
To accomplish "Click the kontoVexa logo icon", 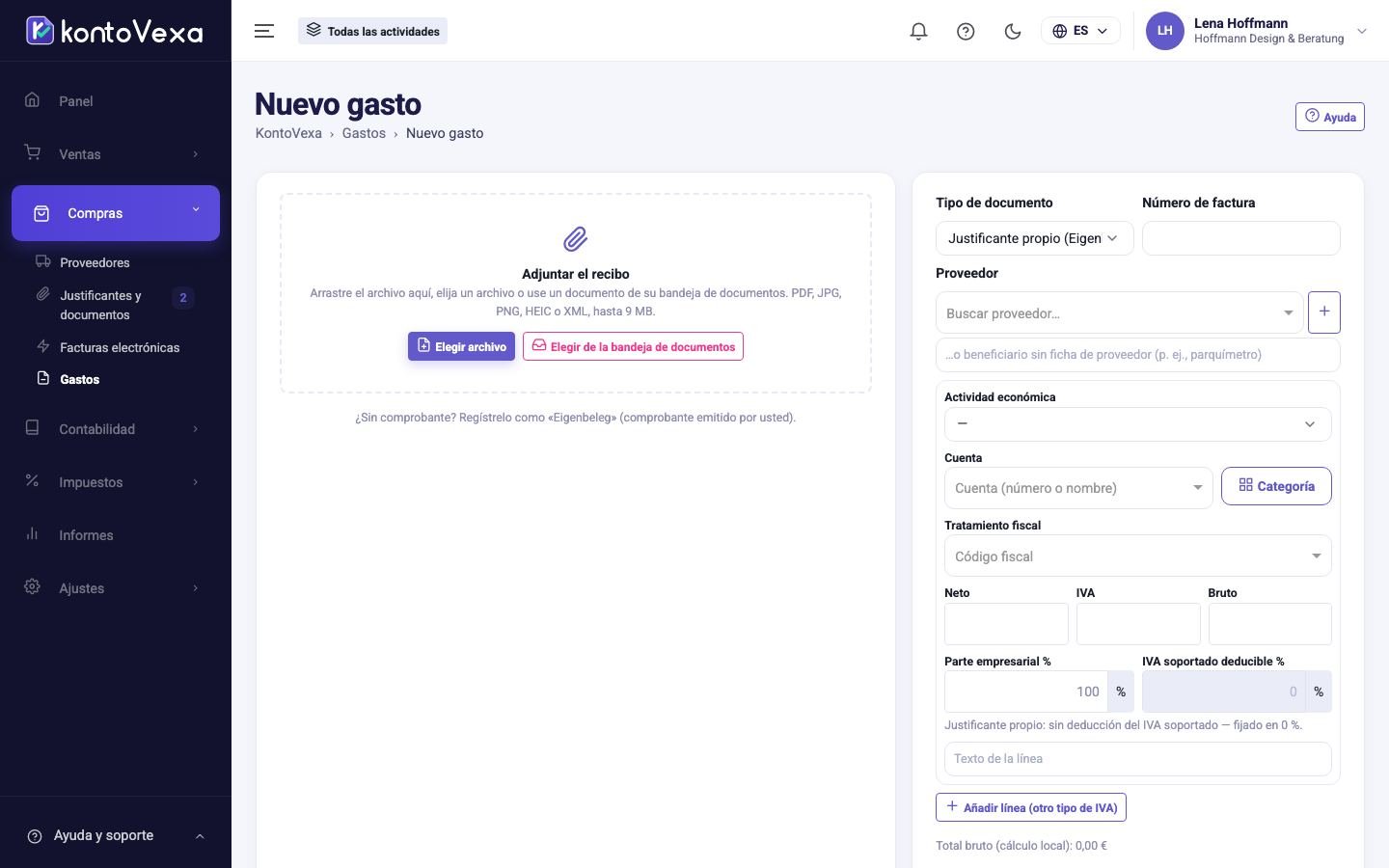I will pos(40,31).
